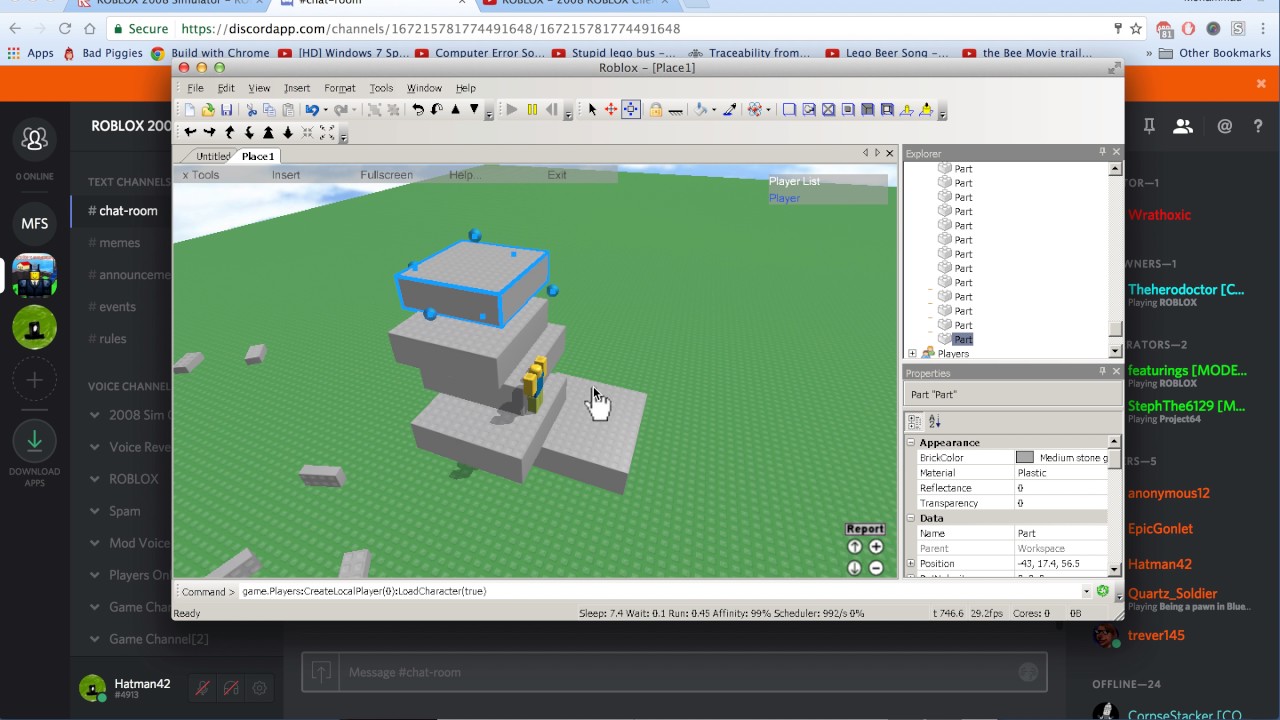Collapse the Appearance property category
The height and width of the screenshot is (720, 1280).
coord(911,442)
